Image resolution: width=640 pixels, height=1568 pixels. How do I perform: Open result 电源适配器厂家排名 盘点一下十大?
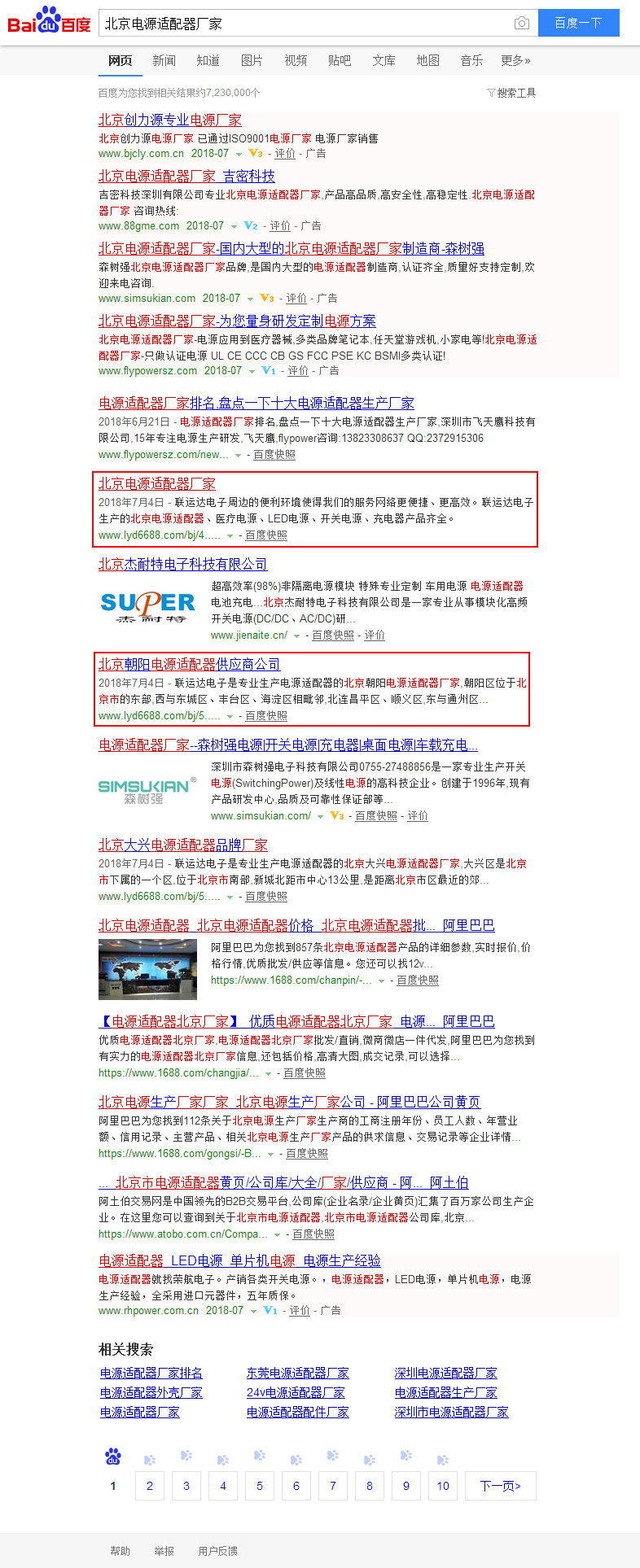point(256,403)
